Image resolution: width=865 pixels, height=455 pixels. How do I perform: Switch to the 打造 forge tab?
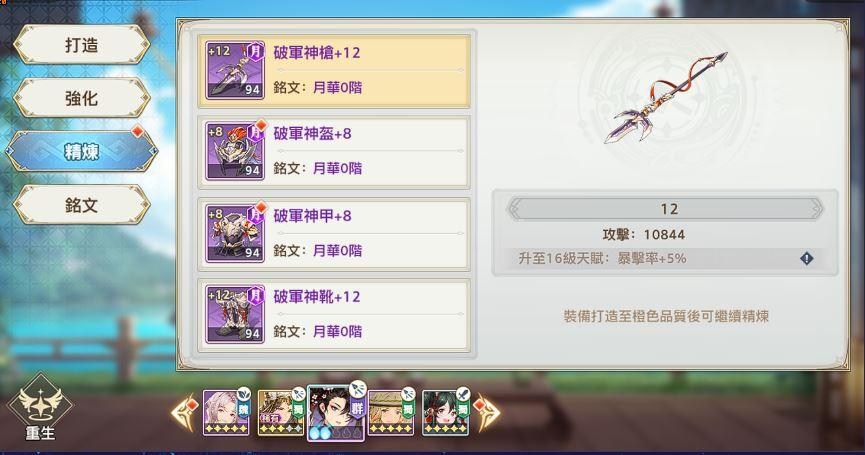pos(82,45)
